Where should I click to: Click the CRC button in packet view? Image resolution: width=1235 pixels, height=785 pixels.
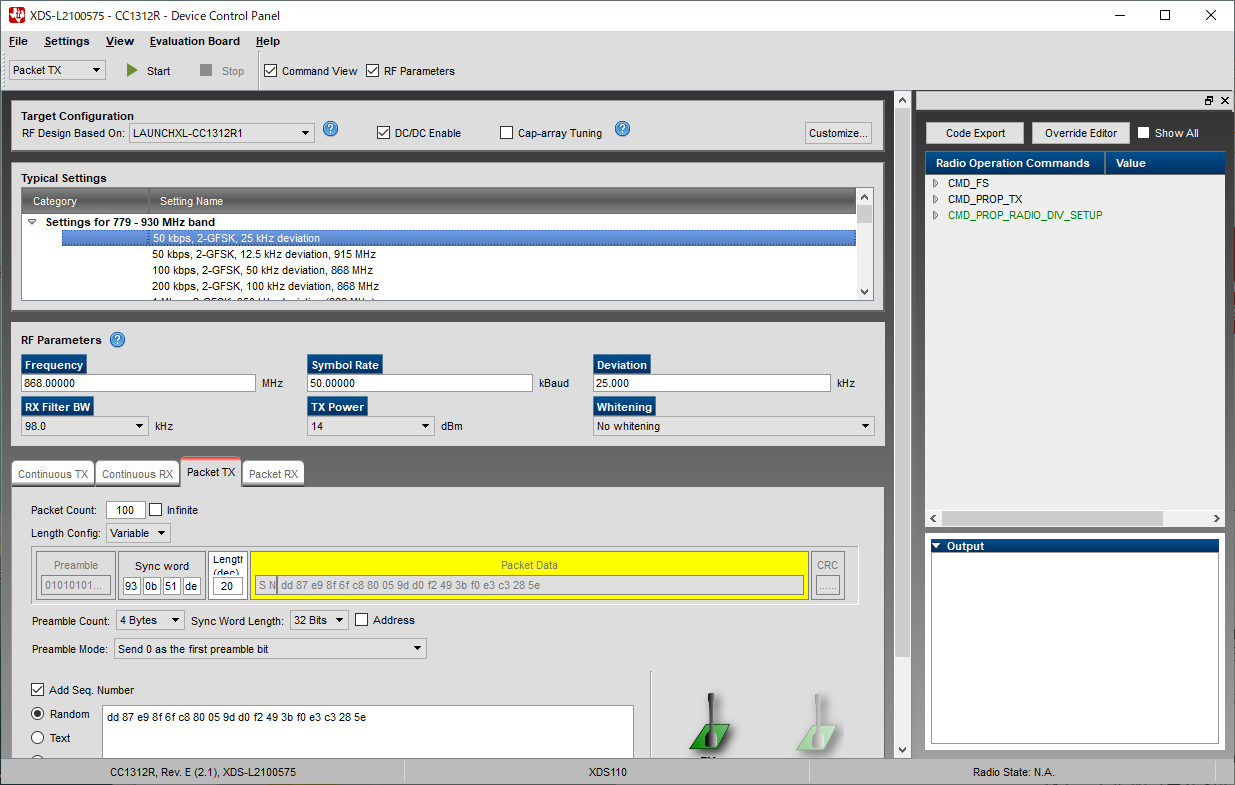tap(828, 585)
